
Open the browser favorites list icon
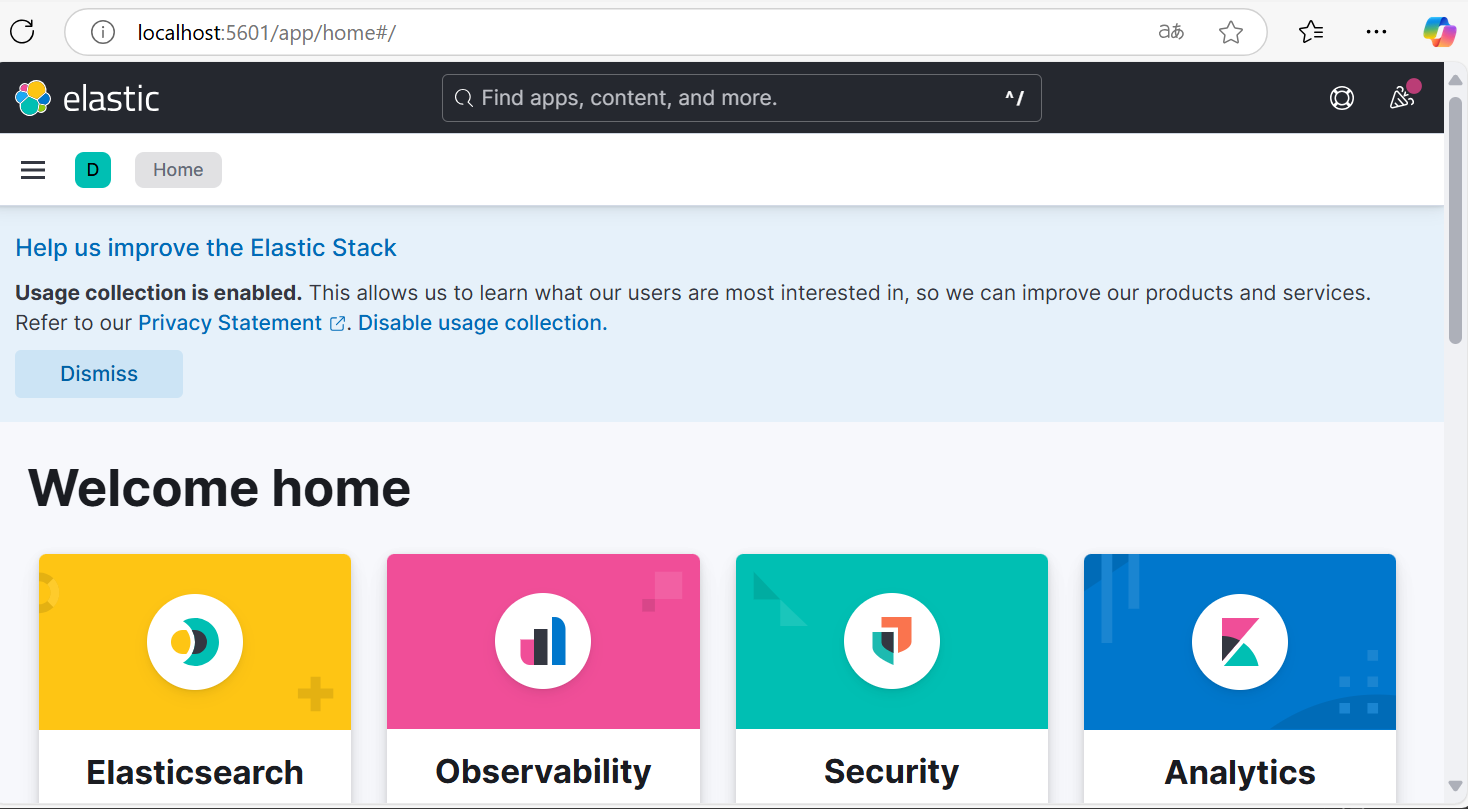[1311, 32]
